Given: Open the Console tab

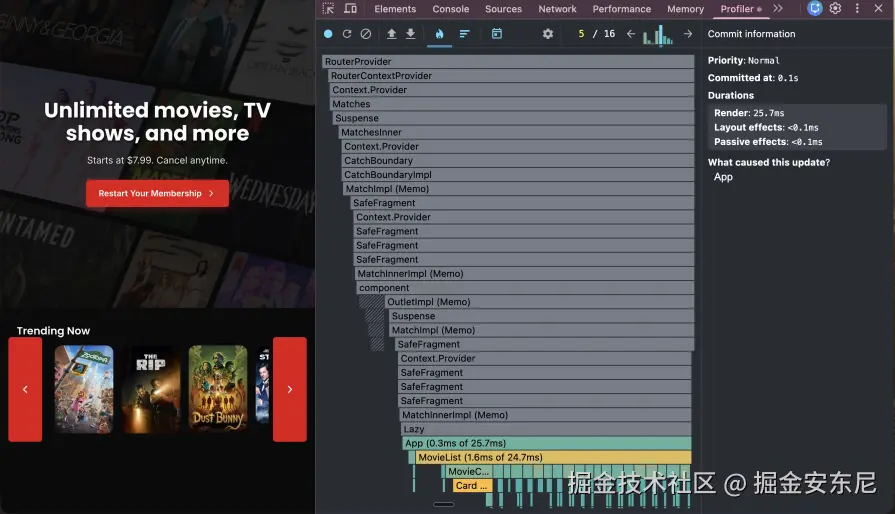Looking at the screenshot, I should (x=450, y=9).
